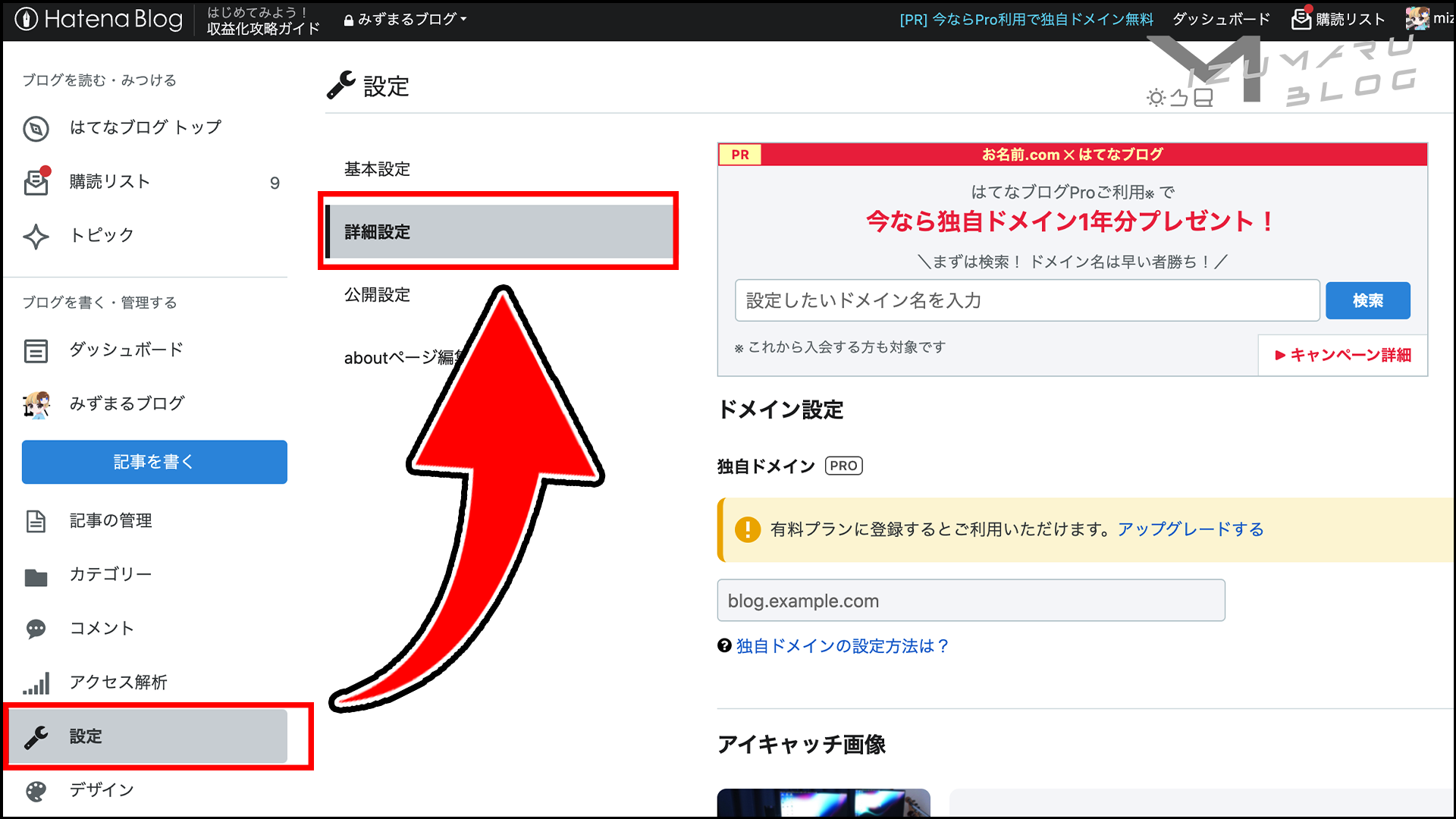Click the トピック star icon

pyautogui.click(x=36, y=236)
